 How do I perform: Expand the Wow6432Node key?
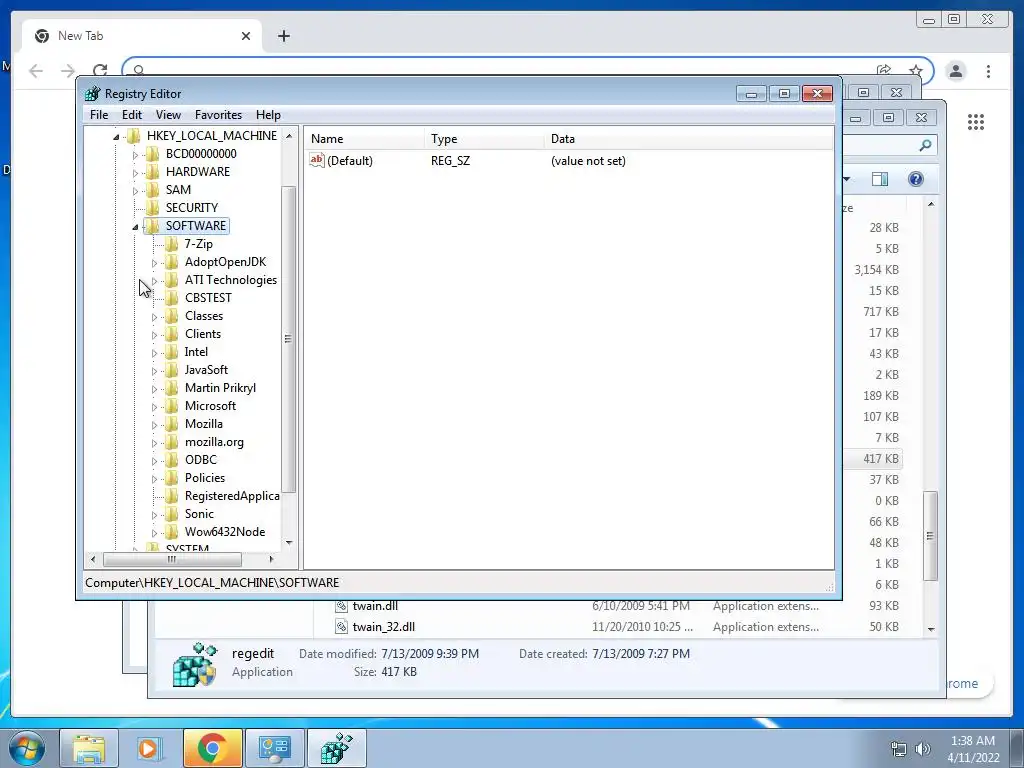[154, 533]
